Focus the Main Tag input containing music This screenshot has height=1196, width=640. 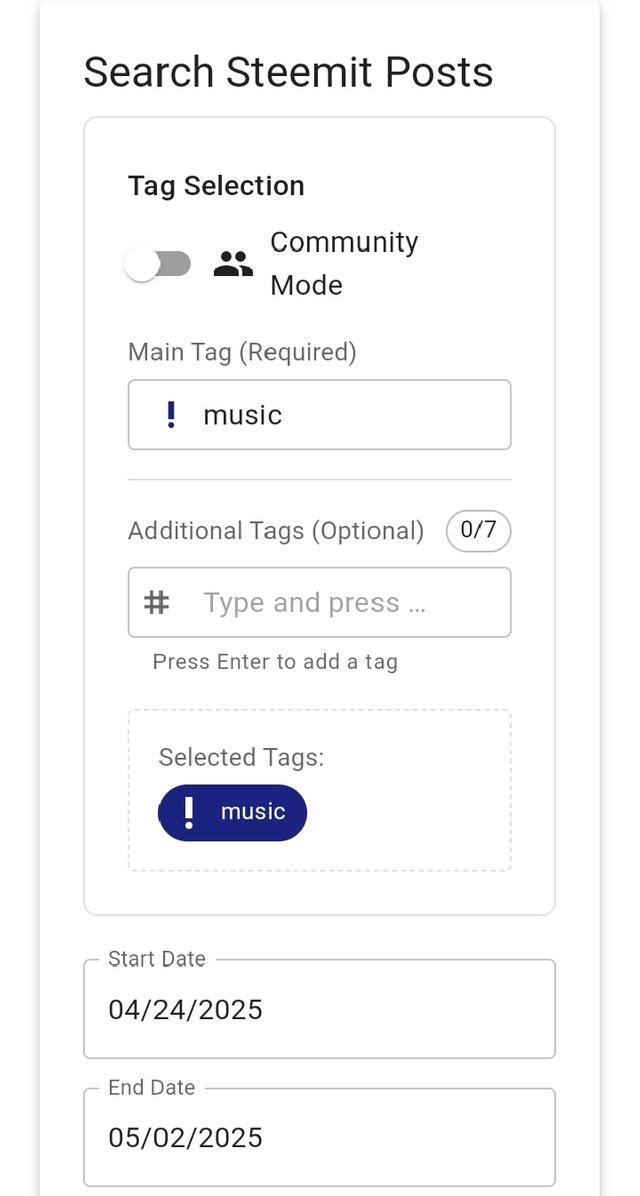[319, 415]
